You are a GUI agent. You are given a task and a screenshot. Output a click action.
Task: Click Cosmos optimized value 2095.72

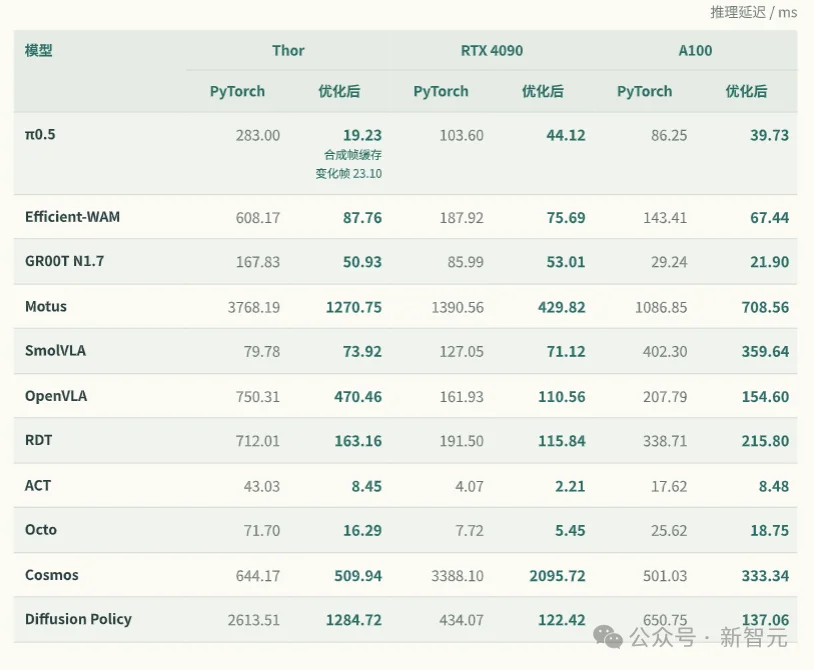point(557,576)
